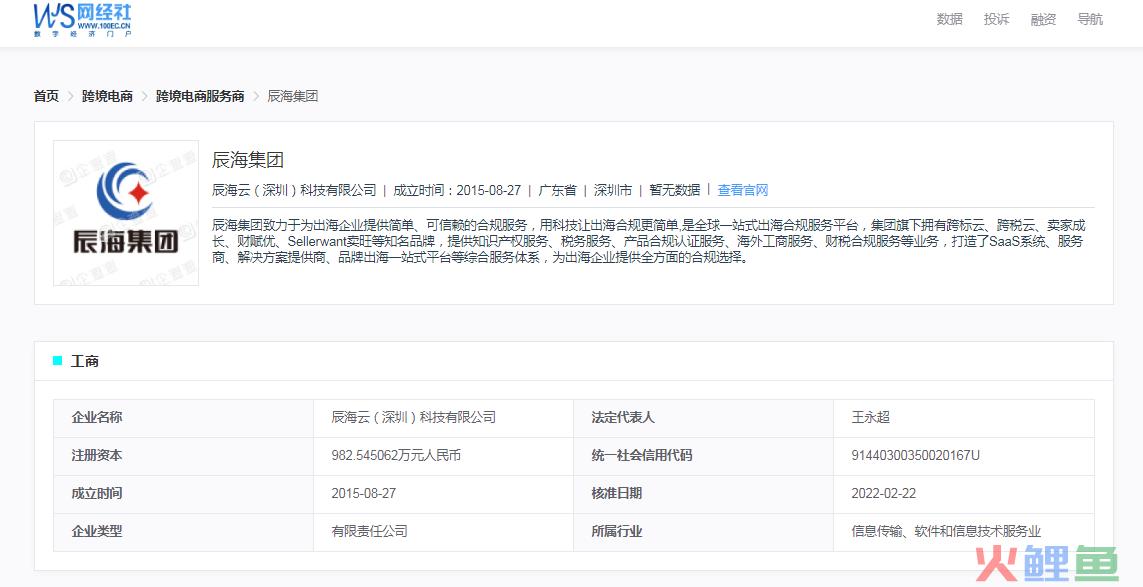This screenshot has width=1143, height=587.
Task: Click the 企业类型 label cell
Action: tap(184, 532)
